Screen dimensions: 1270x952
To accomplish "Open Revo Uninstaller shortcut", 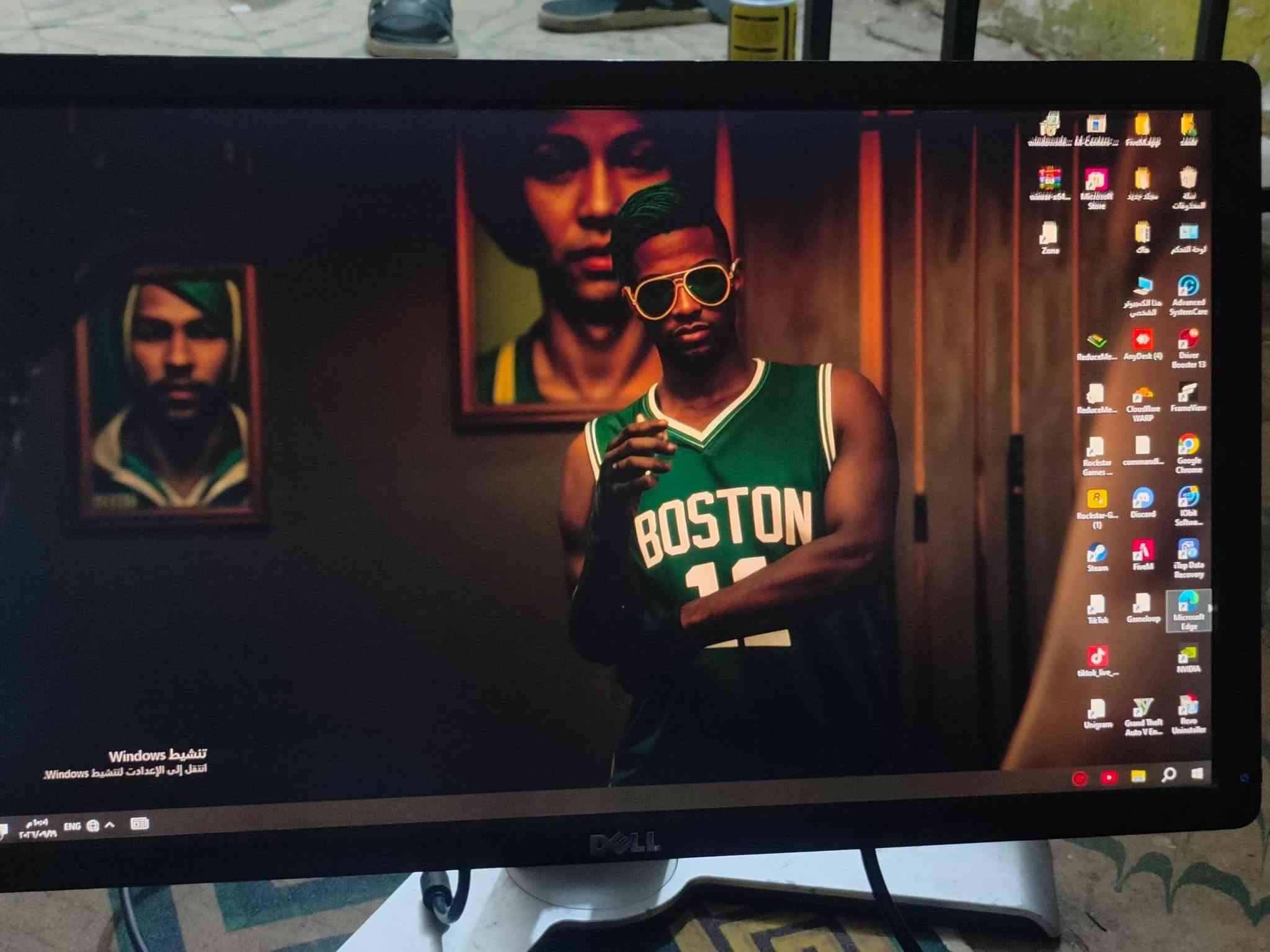I will click(1188, 715).
